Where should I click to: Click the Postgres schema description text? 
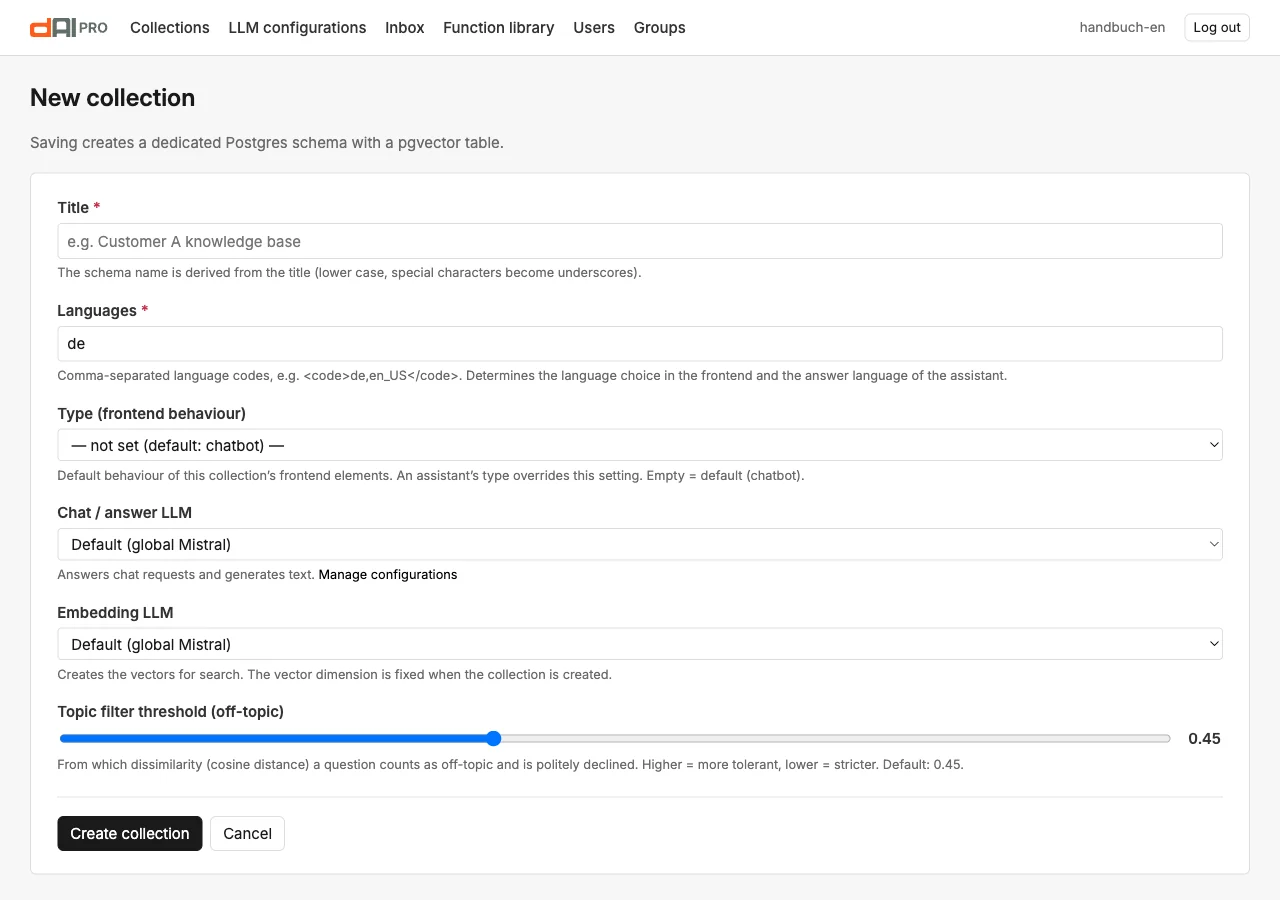click(x=267, y=143)
